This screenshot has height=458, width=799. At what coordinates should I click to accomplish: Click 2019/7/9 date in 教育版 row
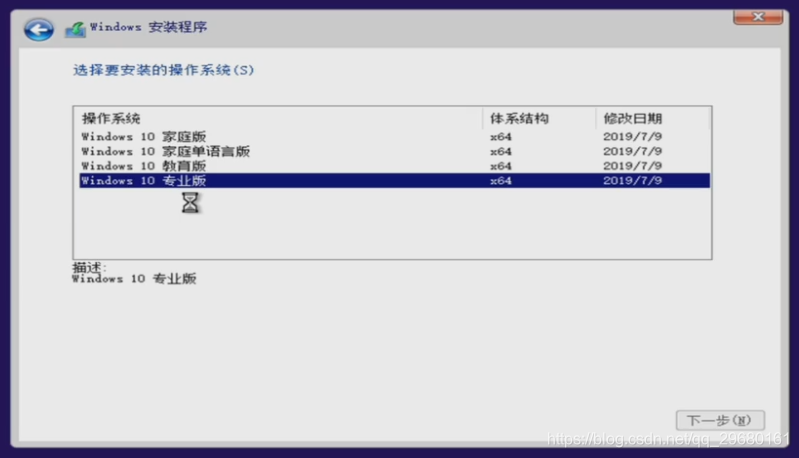(632, 166)
